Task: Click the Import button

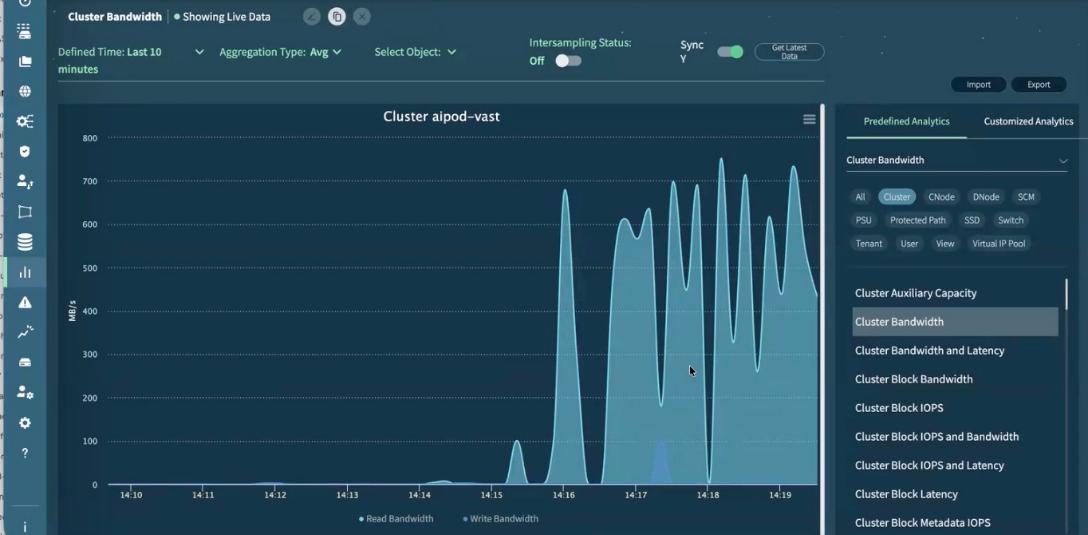Action: [x=978, y=85]
